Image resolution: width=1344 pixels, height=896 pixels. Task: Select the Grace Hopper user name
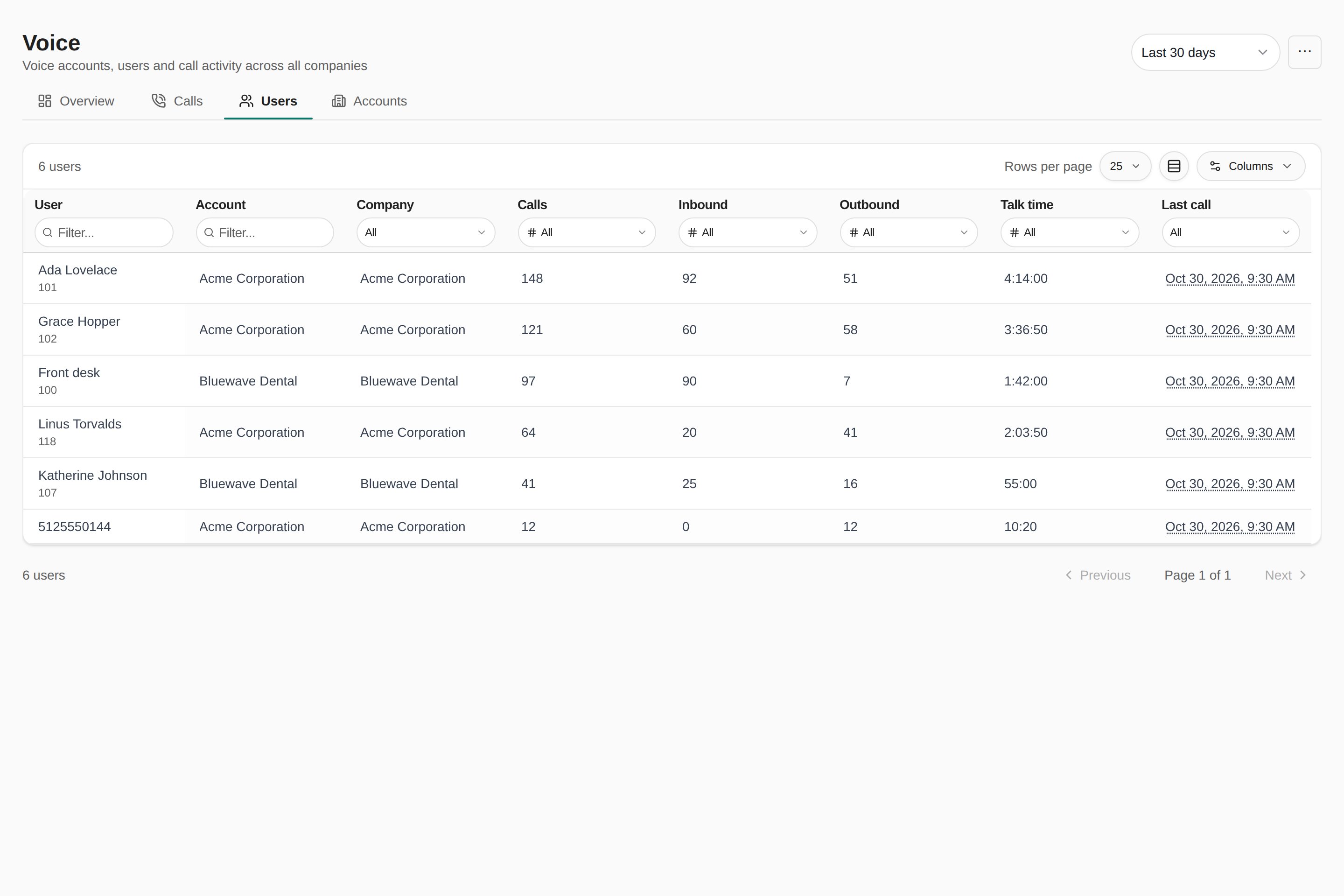tap(79, 322)
